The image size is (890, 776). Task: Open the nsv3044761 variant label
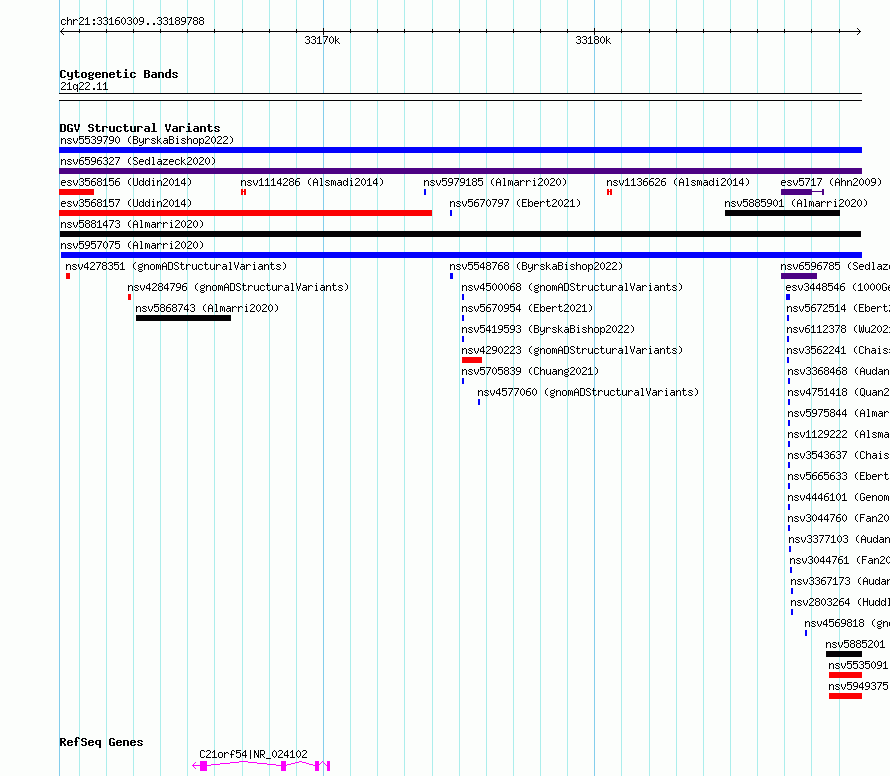click(x=839, y=560)
